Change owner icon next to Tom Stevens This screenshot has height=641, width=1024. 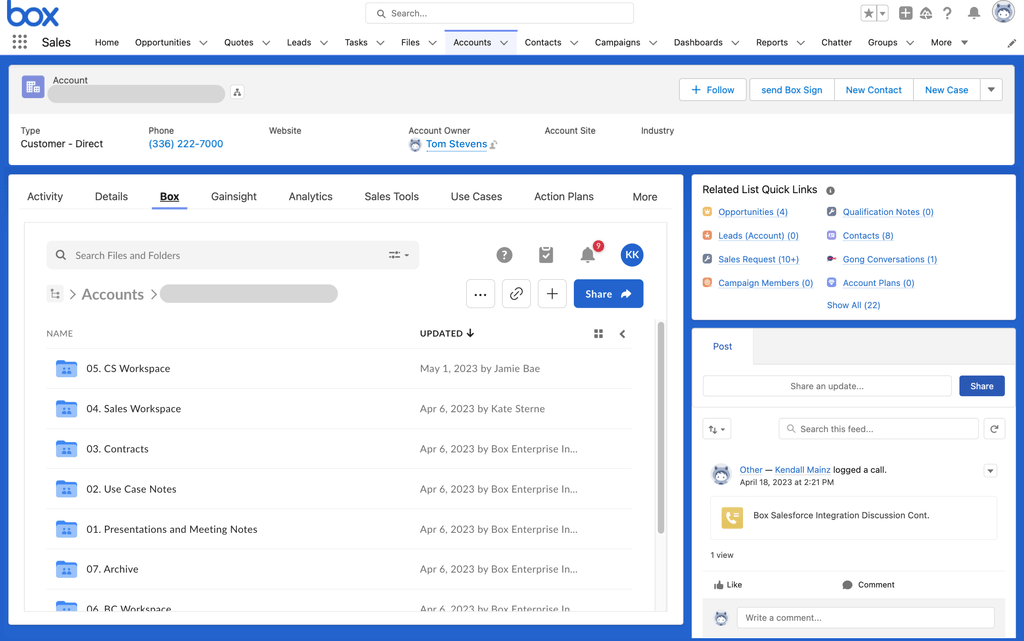click(494, 144)
